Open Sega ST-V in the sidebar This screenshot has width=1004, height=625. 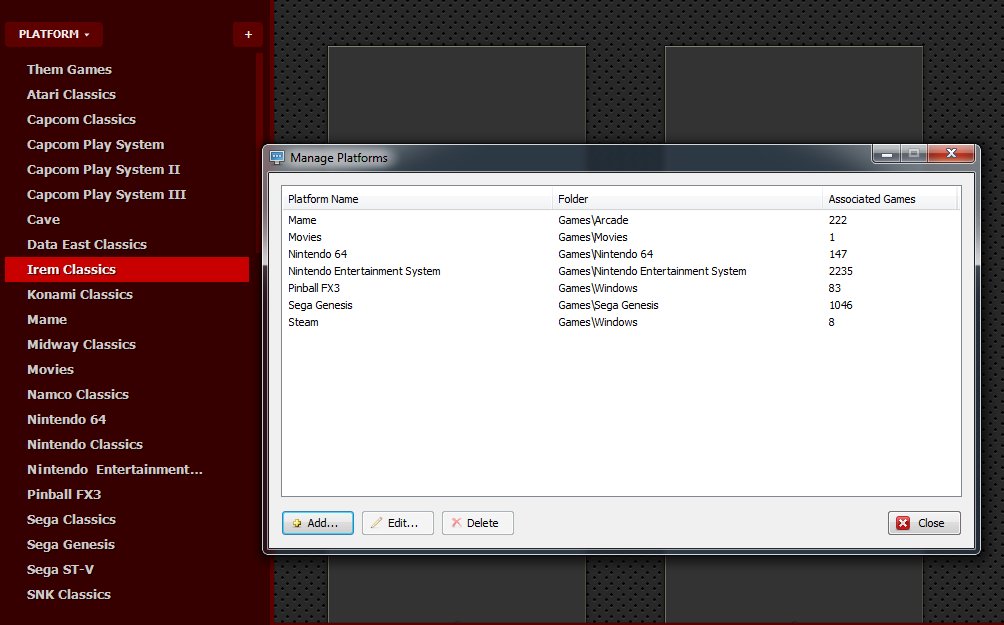[x=60, y=569]
